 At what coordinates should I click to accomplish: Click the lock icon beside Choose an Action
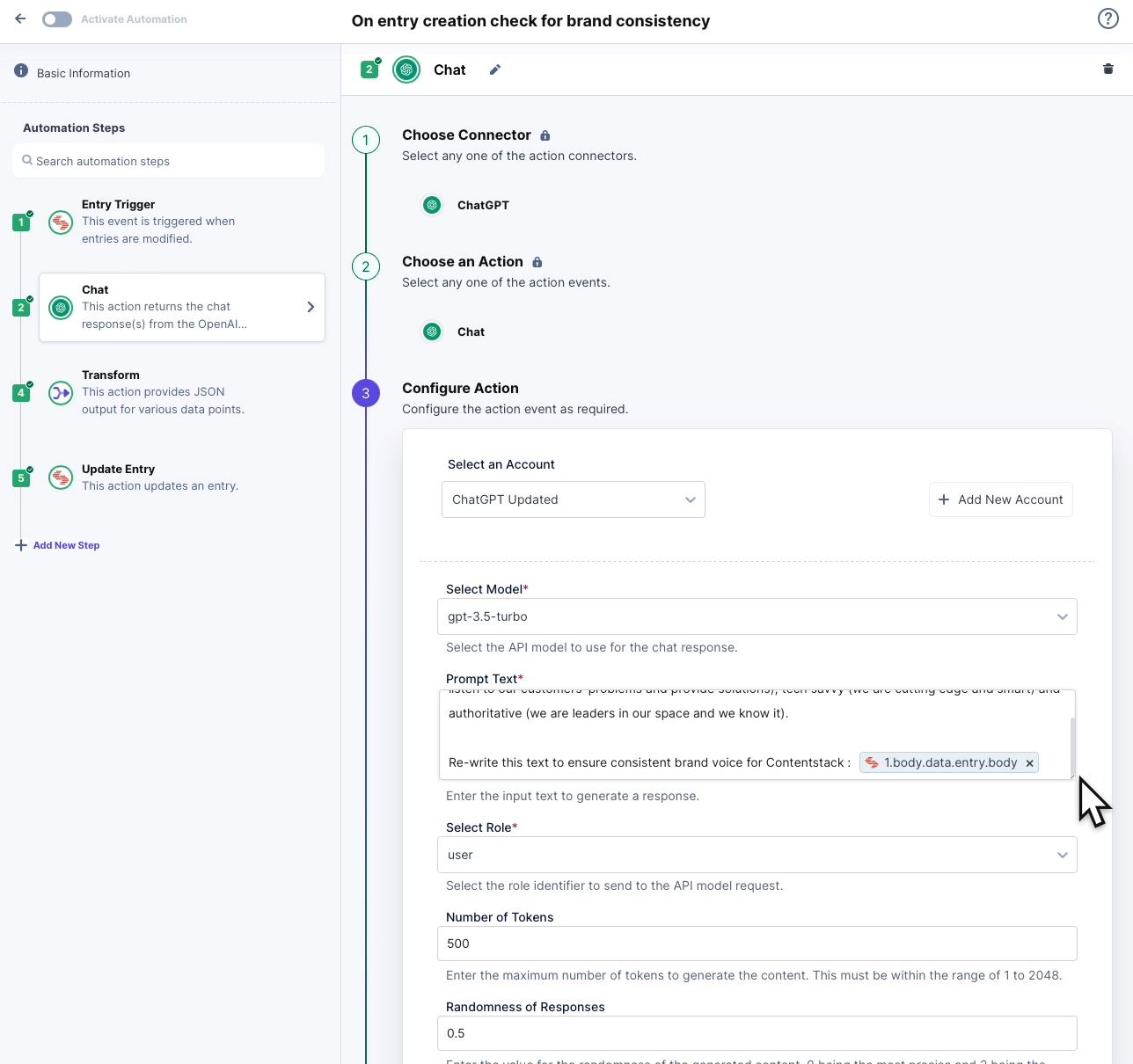(x=537, y=262)
